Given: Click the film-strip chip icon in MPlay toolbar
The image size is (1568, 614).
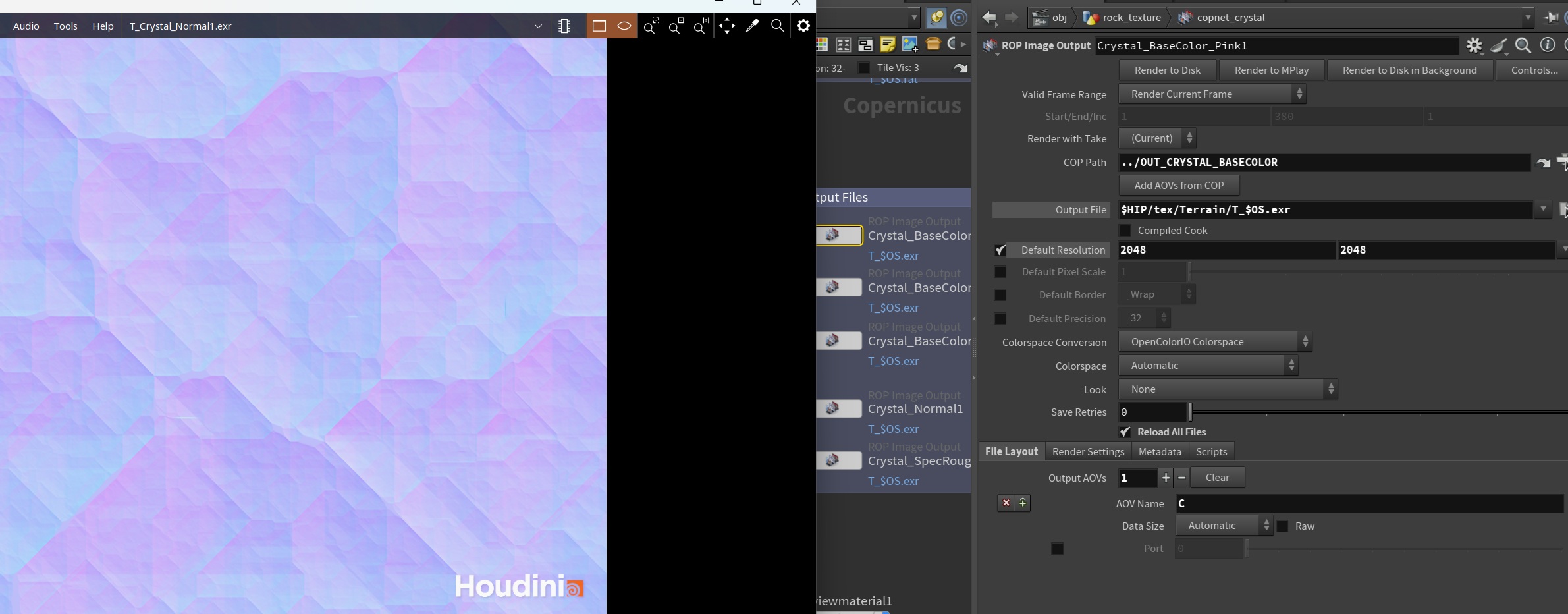Looking at the screenshot, I should (564, 26).
